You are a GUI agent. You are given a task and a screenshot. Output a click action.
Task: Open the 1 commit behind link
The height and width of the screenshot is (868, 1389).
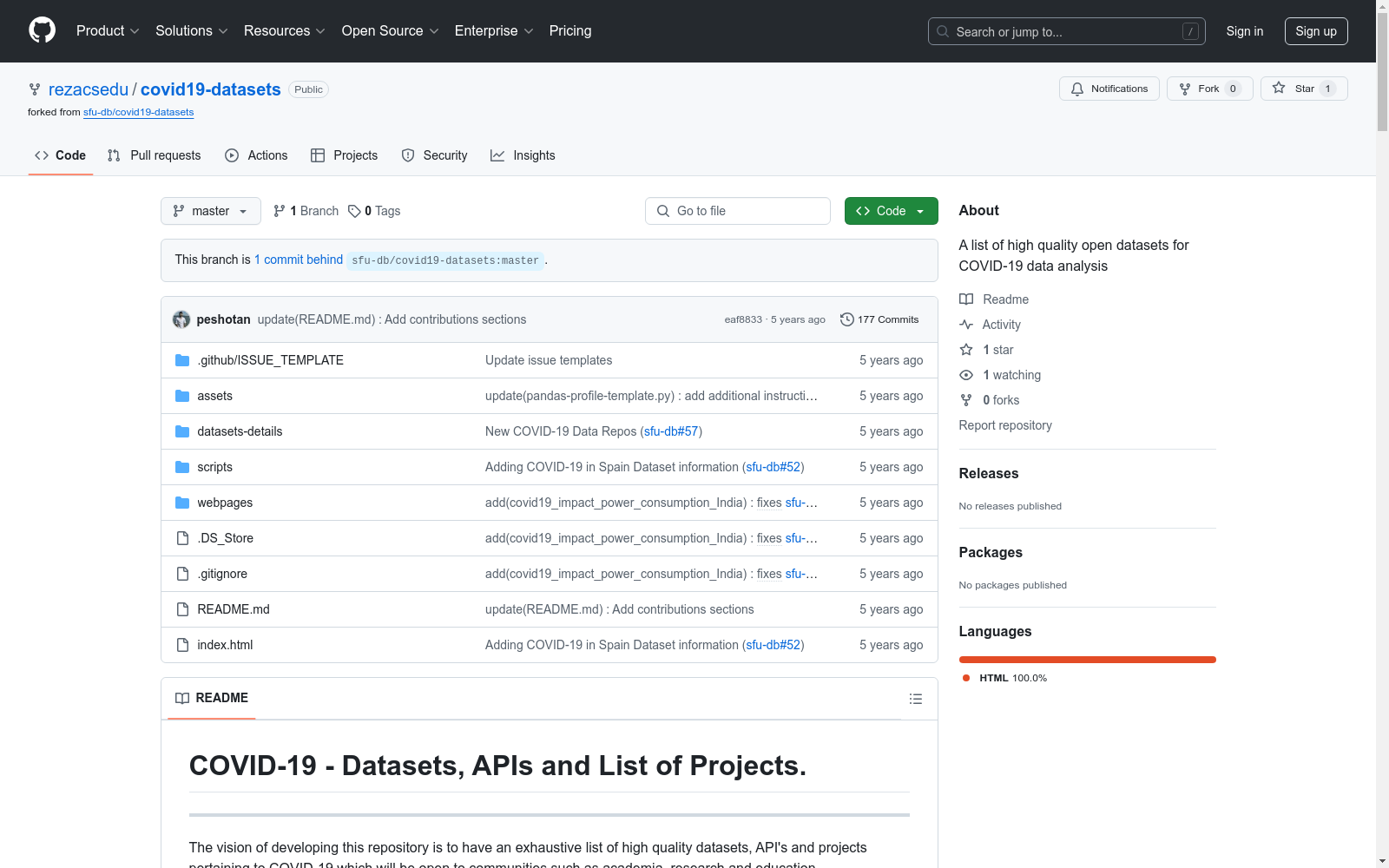[x=299, y=260]
